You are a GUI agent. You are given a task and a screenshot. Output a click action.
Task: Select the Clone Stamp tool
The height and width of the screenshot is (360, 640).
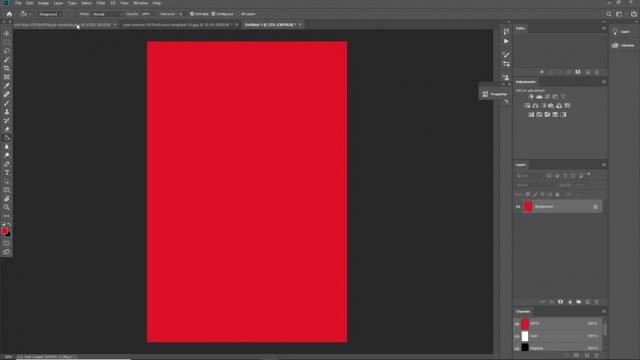point(7,111)
